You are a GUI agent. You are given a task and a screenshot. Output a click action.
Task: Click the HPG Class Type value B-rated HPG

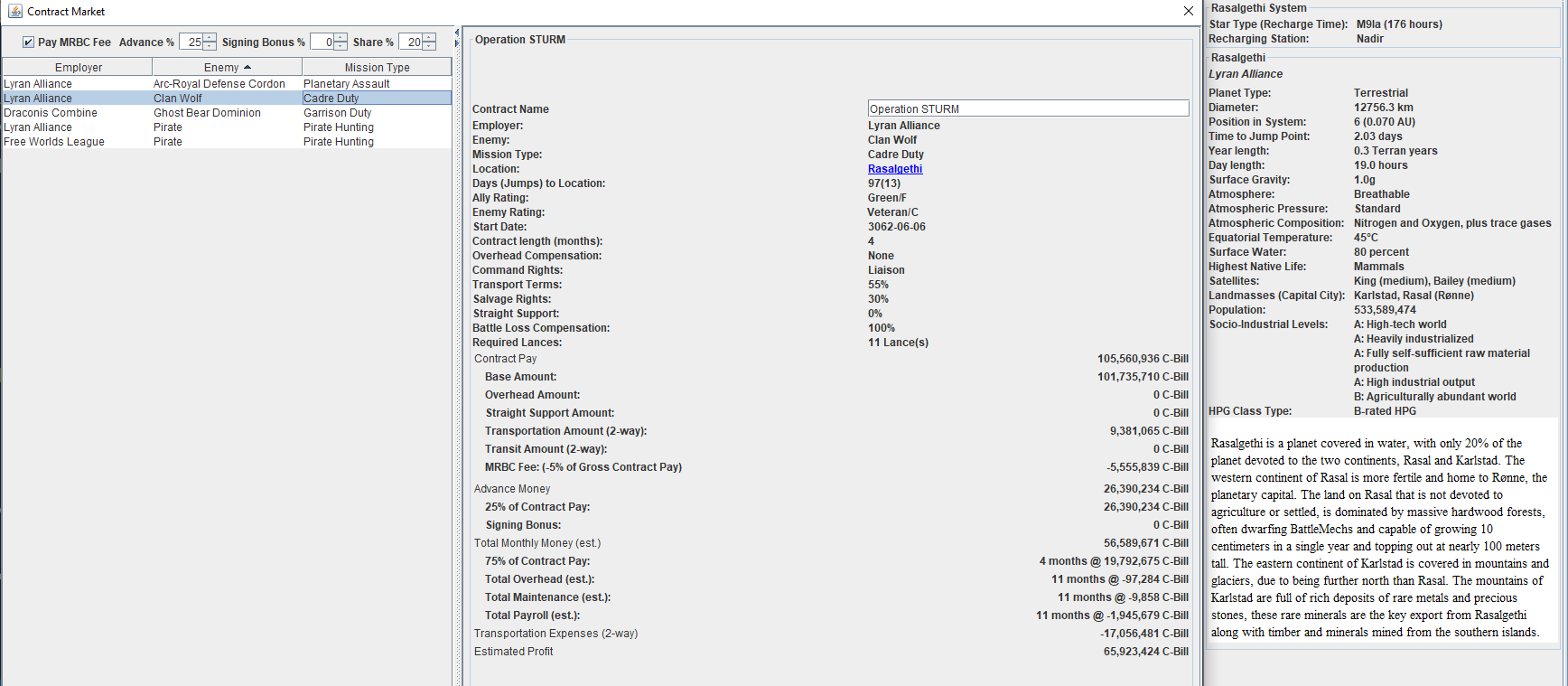click(x=1385, y=411)
